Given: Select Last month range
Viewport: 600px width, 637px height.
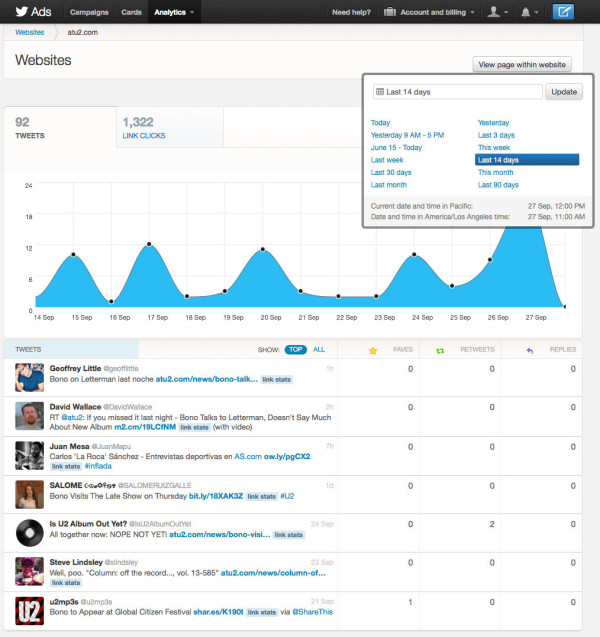Looking at the screenshot, I should (x=388, y=185).
